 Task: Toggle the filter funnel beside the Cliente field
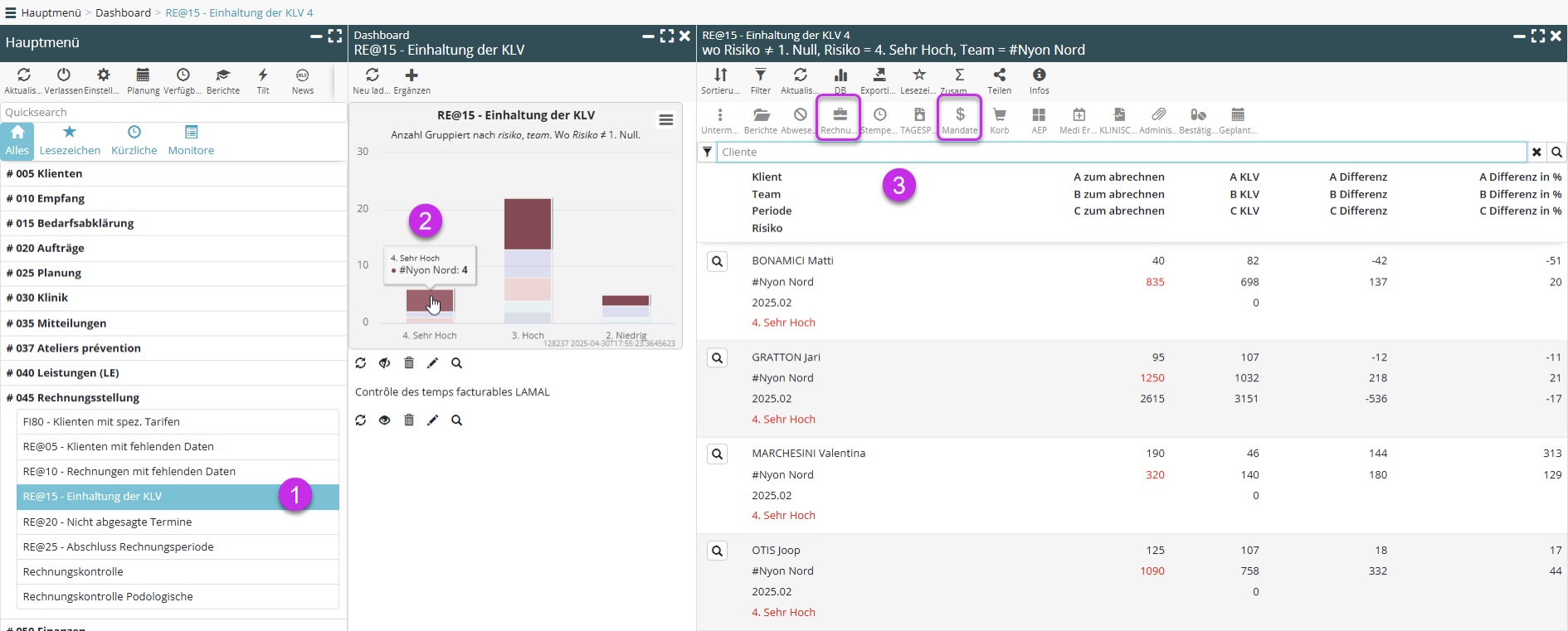(707, 153)
